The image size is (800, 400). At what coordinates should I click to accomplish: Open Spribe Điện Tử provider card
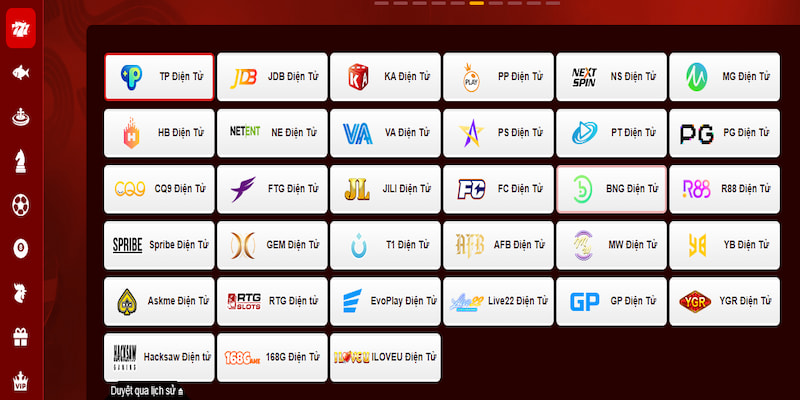pyautogui.click(x=159, y=245)
